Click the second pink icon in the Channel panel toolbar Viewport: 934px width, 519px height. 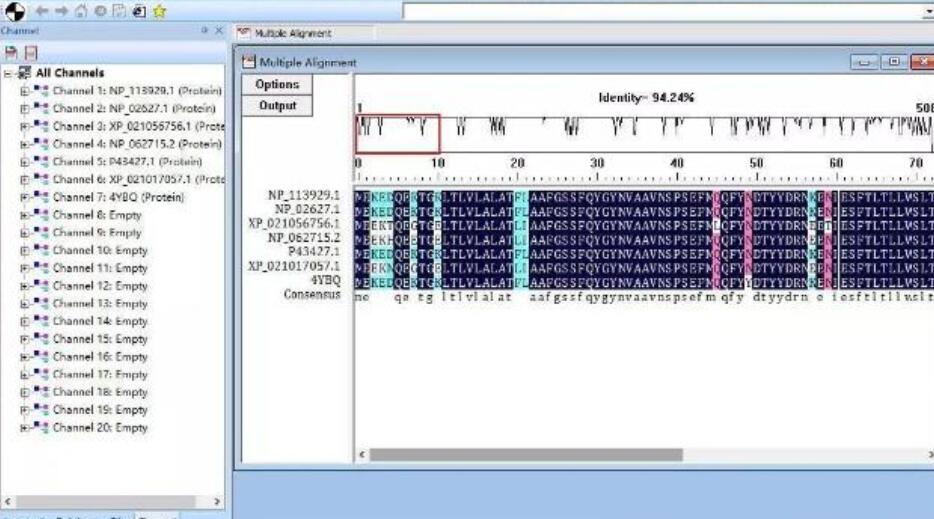click(31, 52)
